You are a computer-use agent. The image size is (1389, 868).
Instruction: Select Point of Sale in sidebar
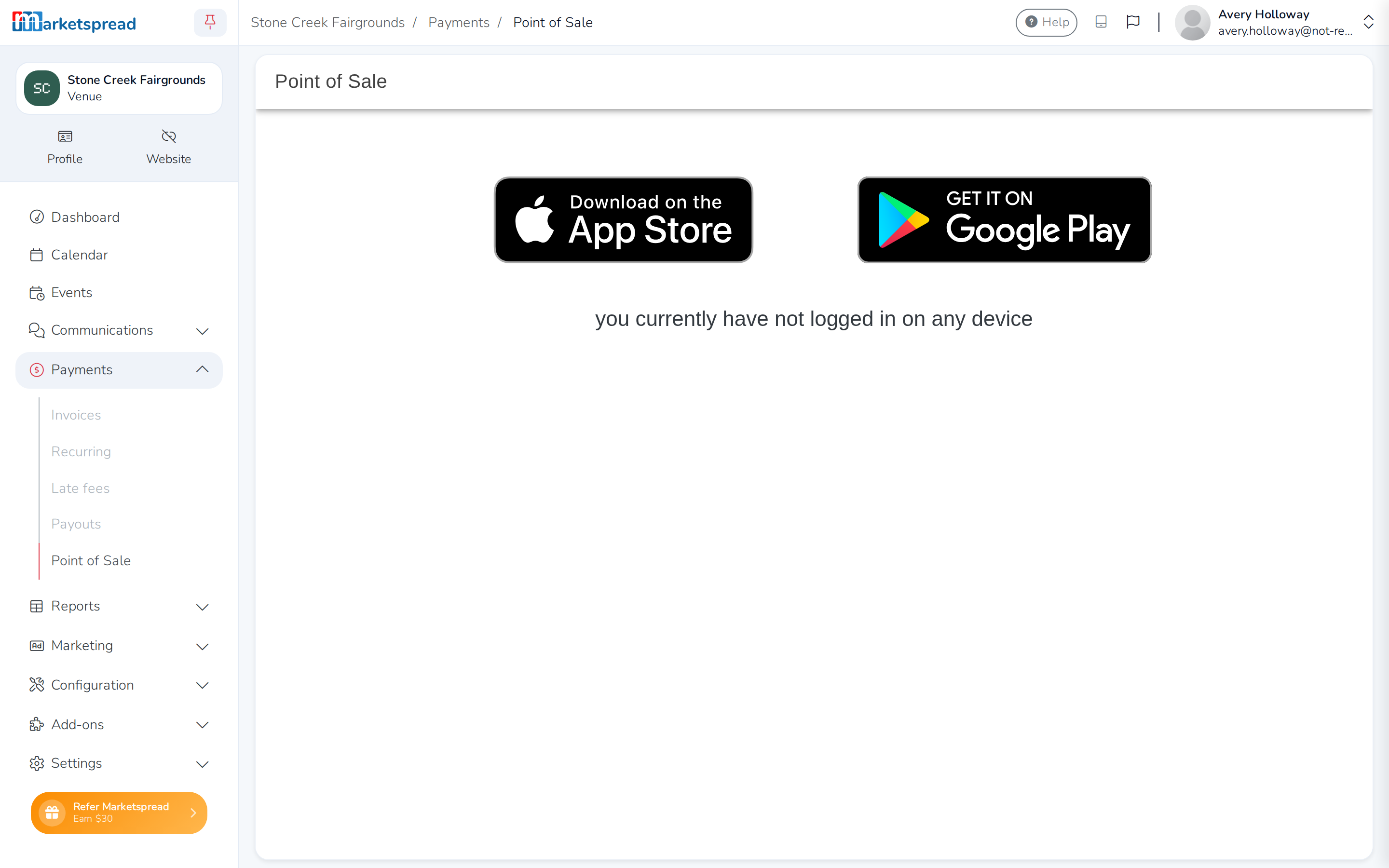(x=91, y=560)
